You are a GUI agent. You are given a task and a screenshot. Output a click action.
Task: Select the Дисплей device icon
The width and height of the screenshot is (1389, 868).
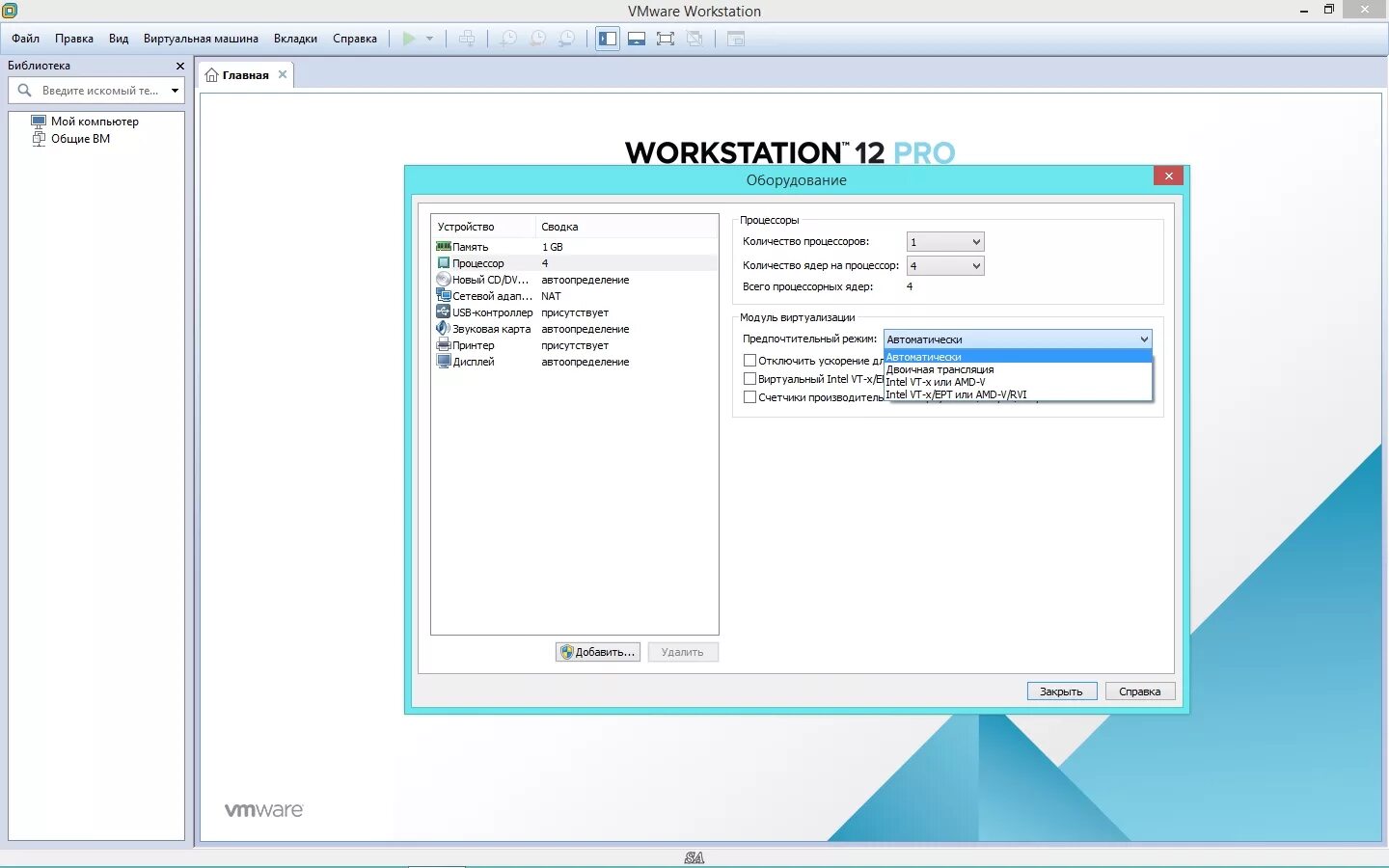coord(444,362)
